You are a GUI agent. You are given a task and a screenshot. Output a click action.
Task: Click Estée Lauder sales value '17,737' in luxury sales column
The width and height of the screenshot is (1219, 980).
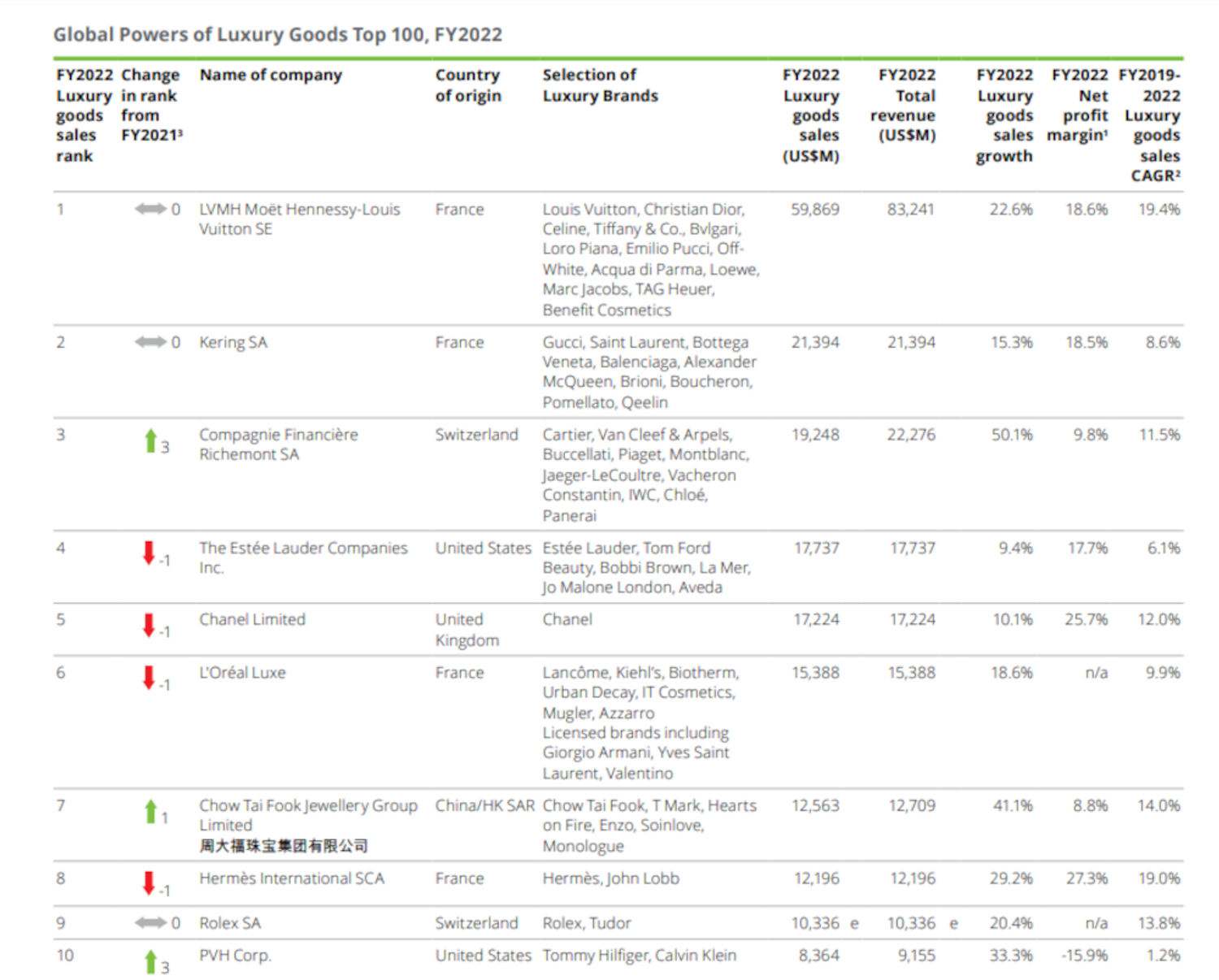(x=817, y=549)
